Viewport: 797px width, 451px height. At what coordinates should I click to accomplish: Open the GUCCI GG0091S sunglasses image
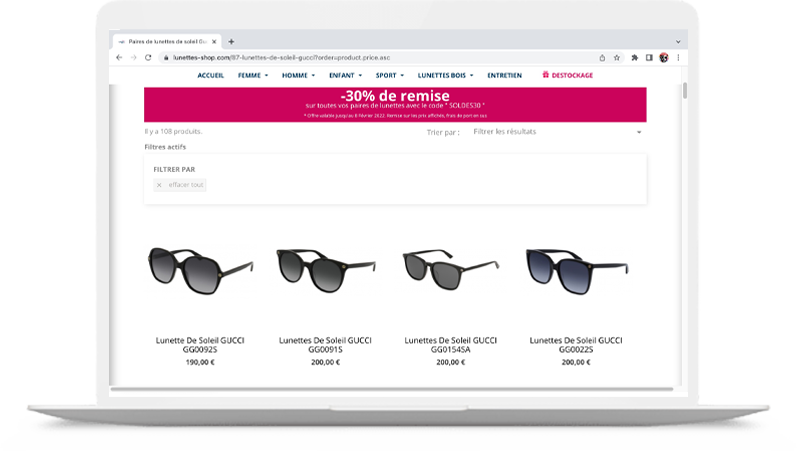(326, 270)
